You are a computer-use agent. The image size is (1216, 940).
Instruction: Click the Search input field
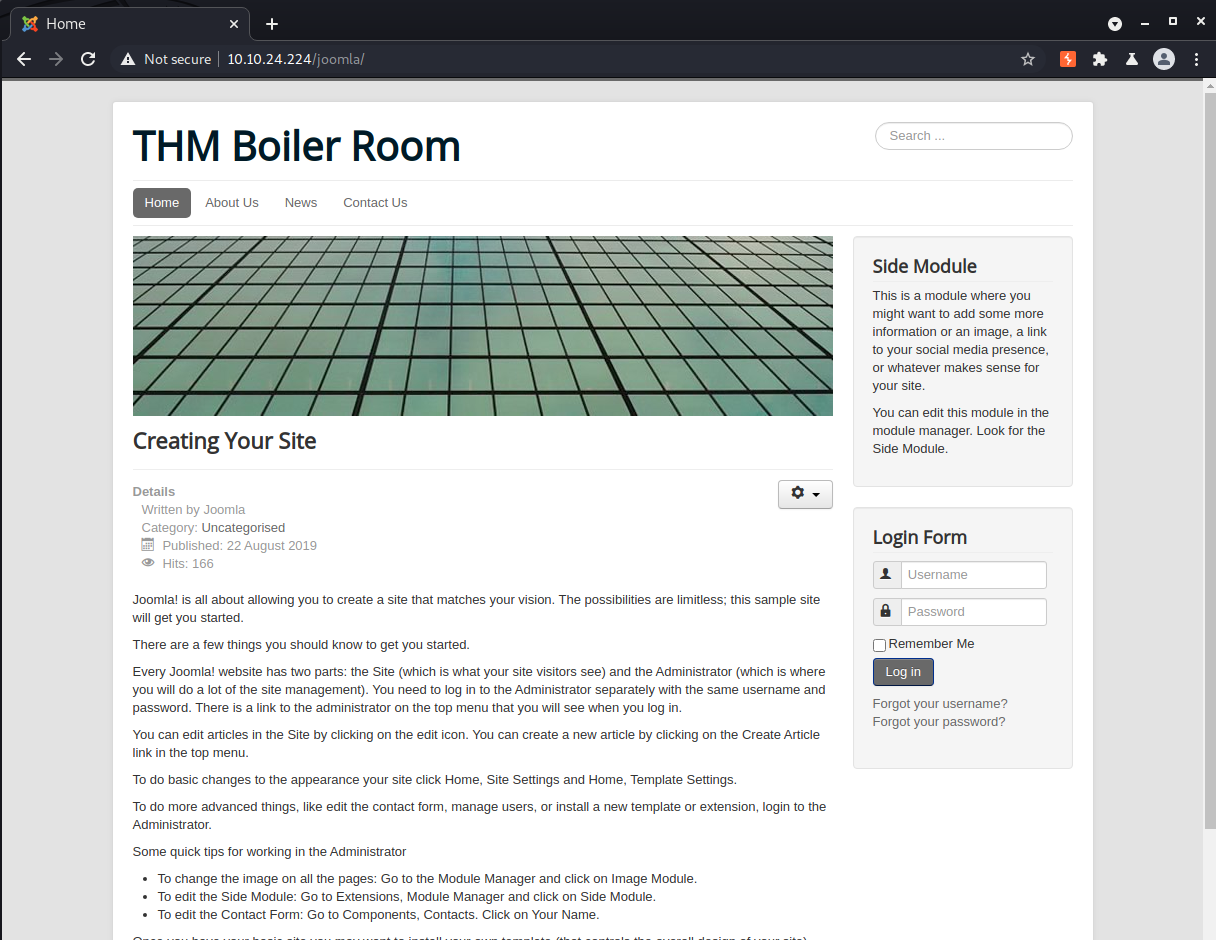[974, 136]
